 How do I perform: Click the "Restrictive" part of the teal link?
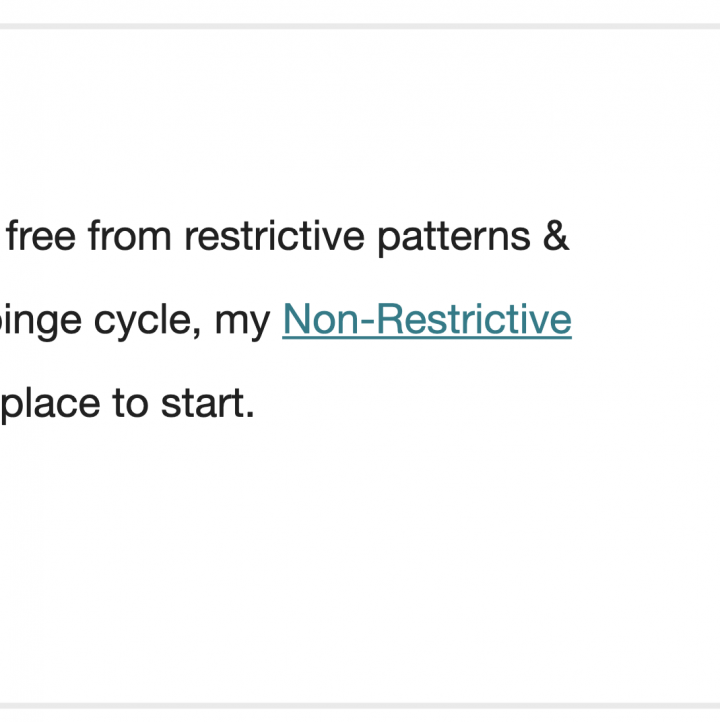(474, 320)
